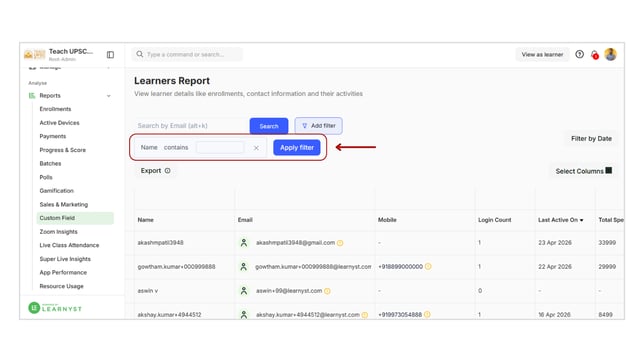The height and width of the screenshot is (362, 644).
Task: Open the user profile avatar
Action: [x=611, y=54]
